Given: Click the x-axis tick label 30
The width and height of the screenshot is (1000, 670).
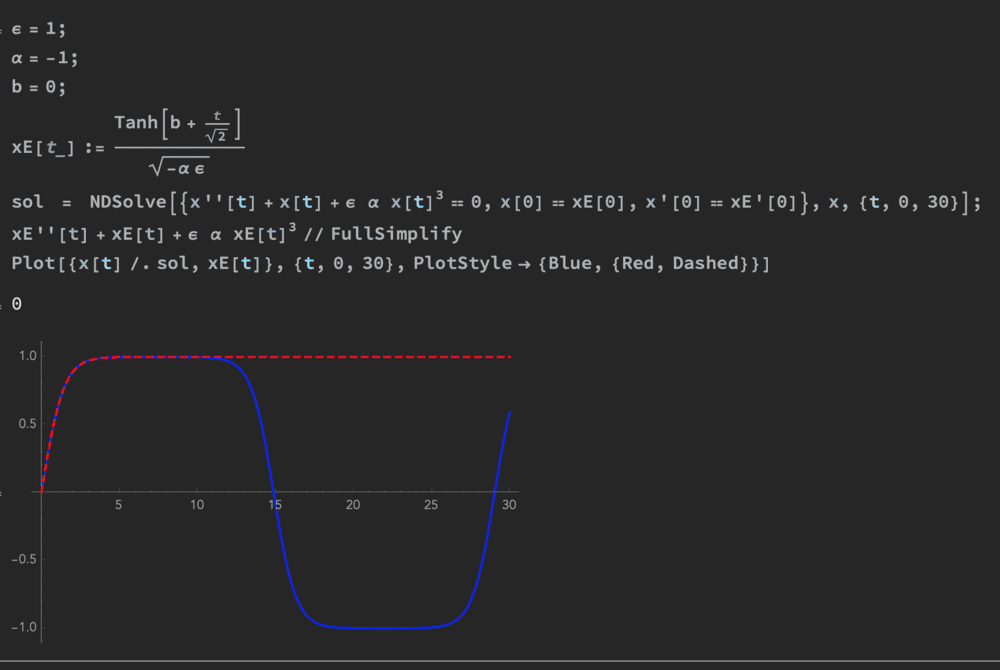Looking at the screenshot, I should point(509,506).
